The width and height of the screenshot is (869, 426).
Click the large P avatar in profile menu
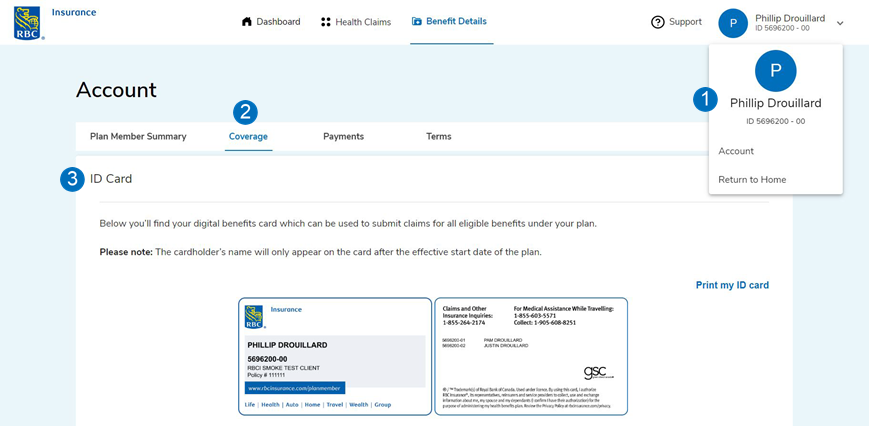pyautogui.click(x=776, y=70)
